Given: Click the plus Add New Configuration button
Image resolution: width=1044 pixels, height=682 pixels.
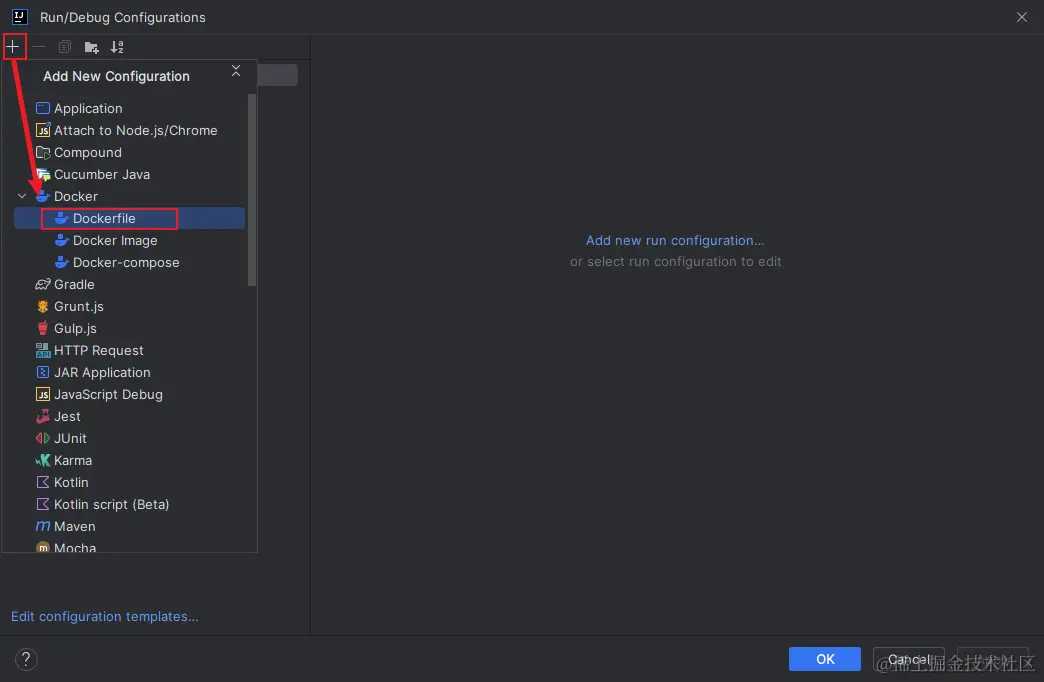Looking at the screenshot, I should click(x=13, y=47).
